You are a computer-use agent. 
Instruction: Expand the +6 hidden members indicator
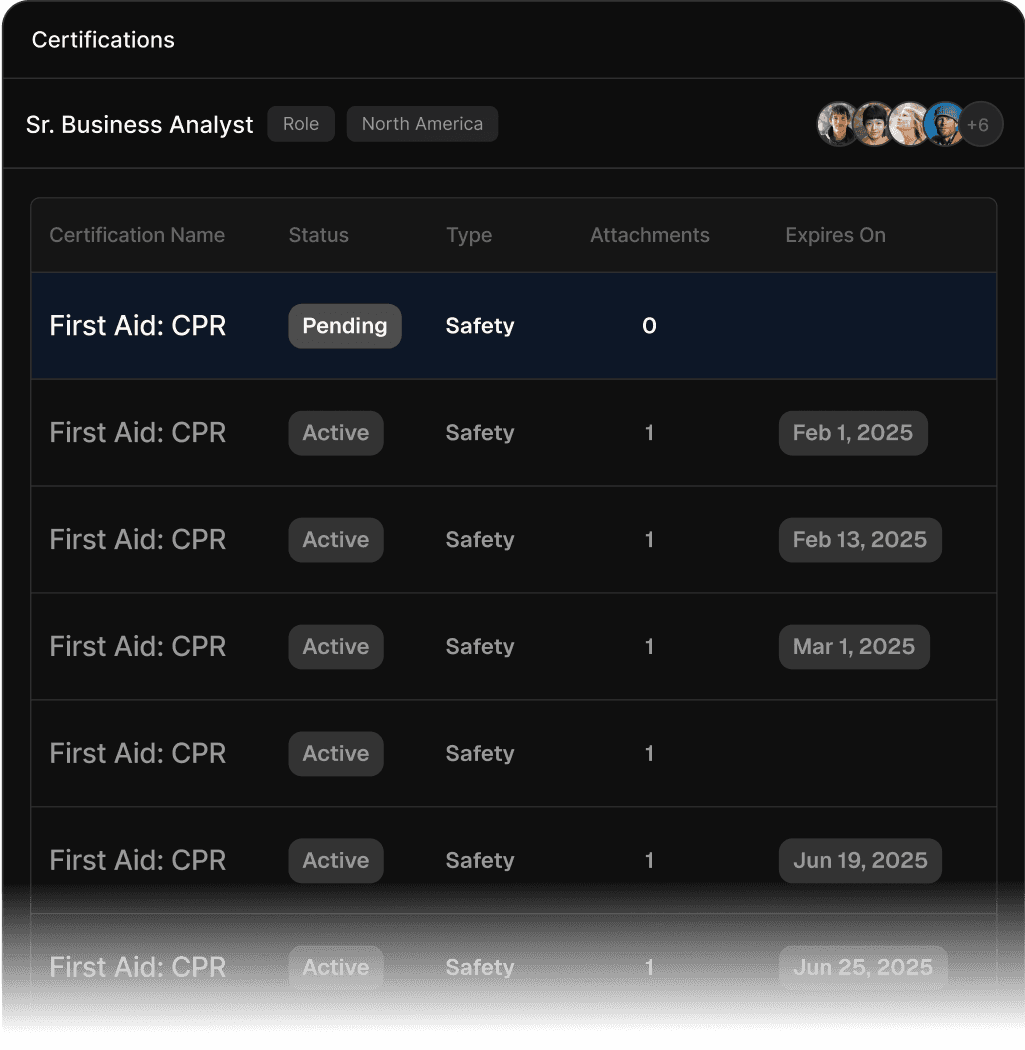point(980,123)
